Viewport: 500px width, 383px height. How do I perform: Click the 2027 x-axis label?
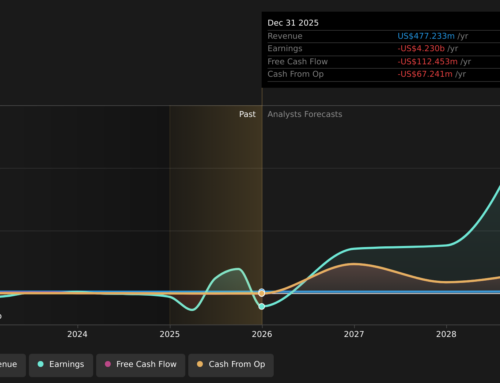click(354, 334)
